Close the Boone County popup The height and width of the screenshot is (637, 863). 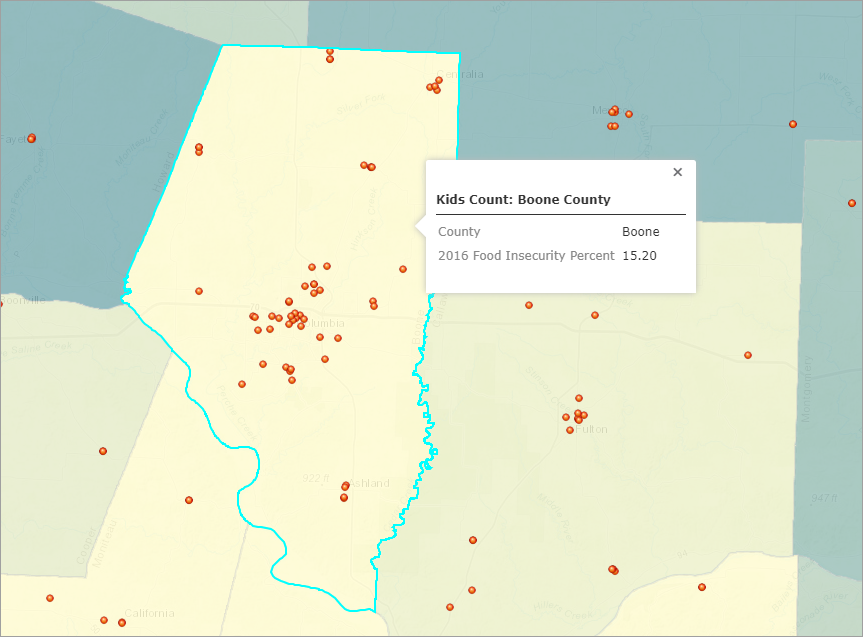(677, 172)
